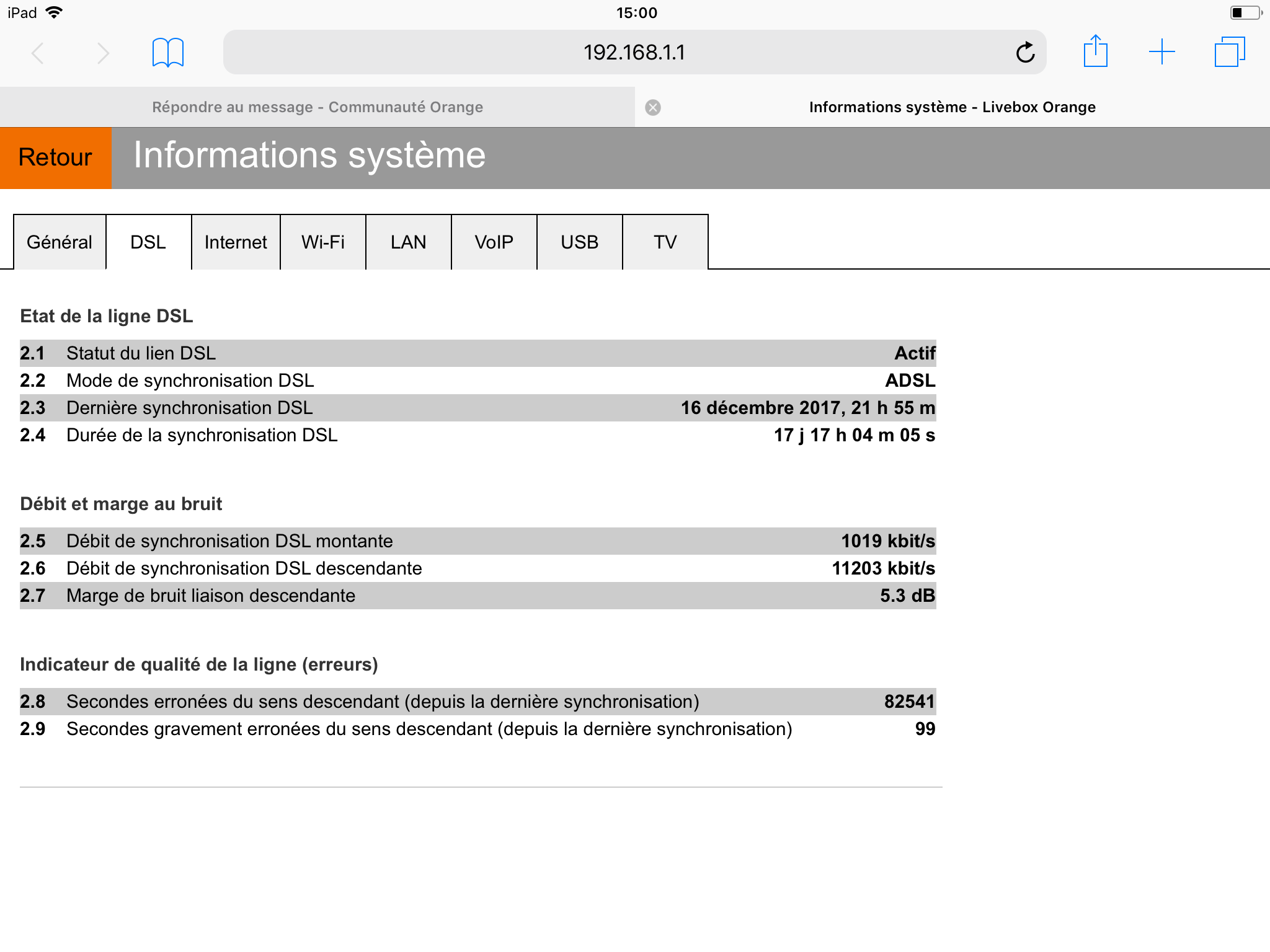Open the USB information tab

pyautogui.click(x=579, y=242)
